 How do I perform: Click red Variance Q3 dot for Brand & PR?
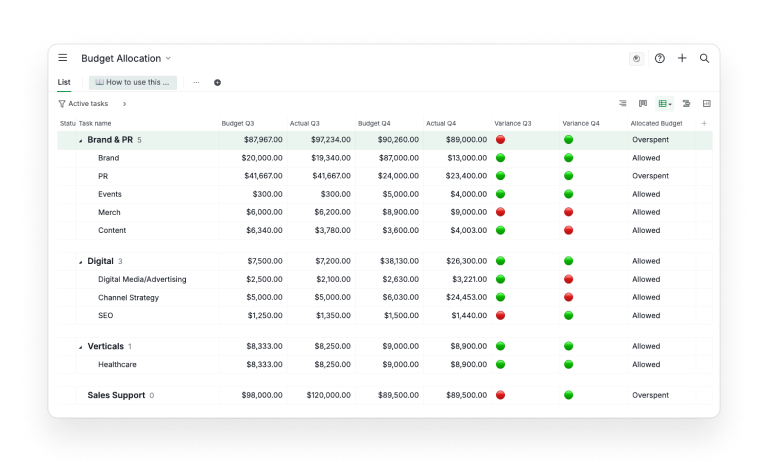coord(500,140)
